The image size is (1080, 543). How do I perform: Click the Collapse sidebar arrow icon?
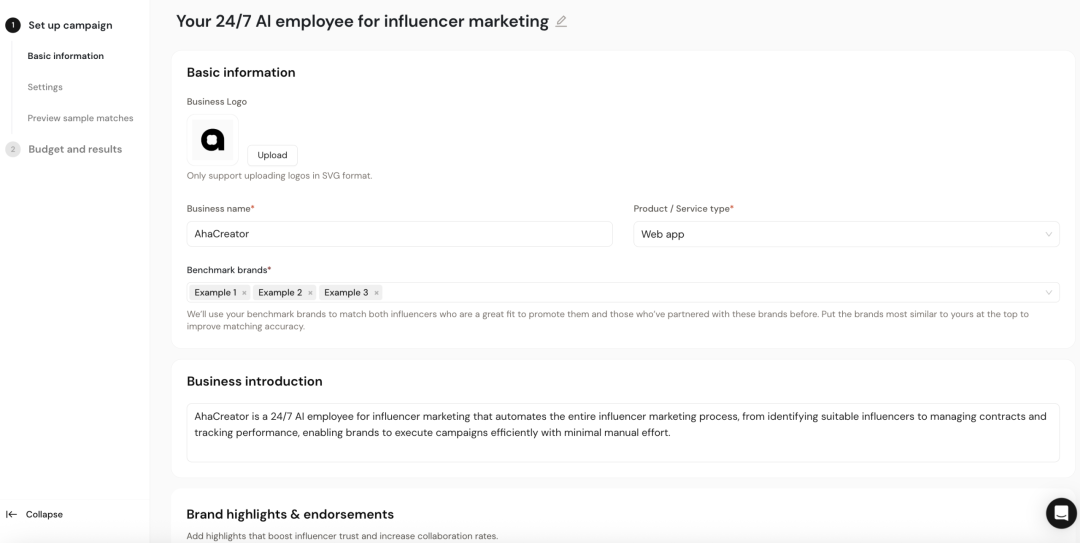[x=12, y=514]
